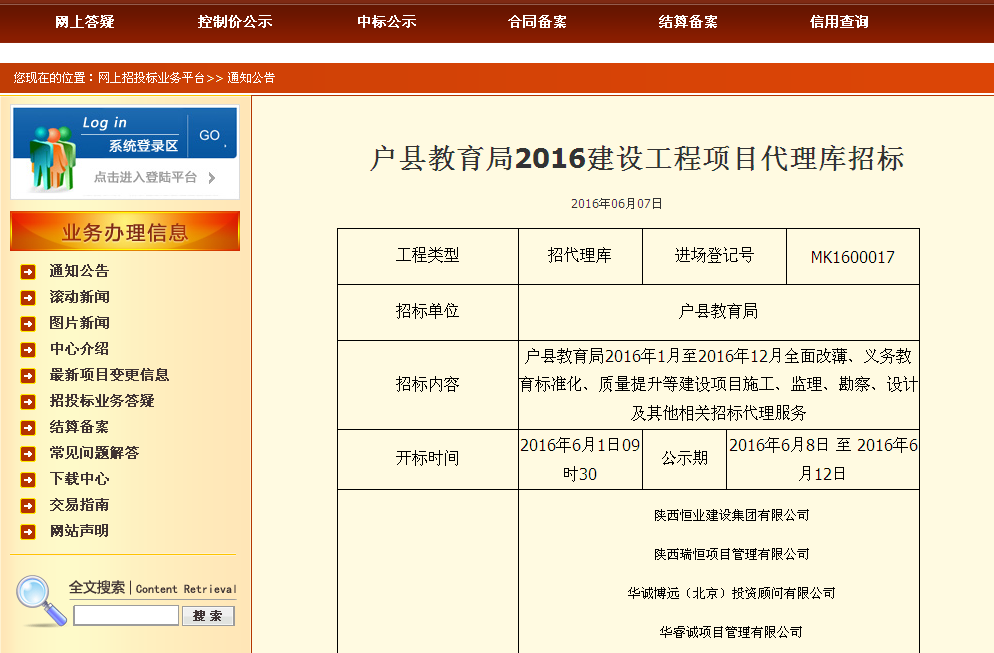Open the 中心介绍 sidebar link
The width and height of the screenshot is (994, 653).
[x=80, y=349]
